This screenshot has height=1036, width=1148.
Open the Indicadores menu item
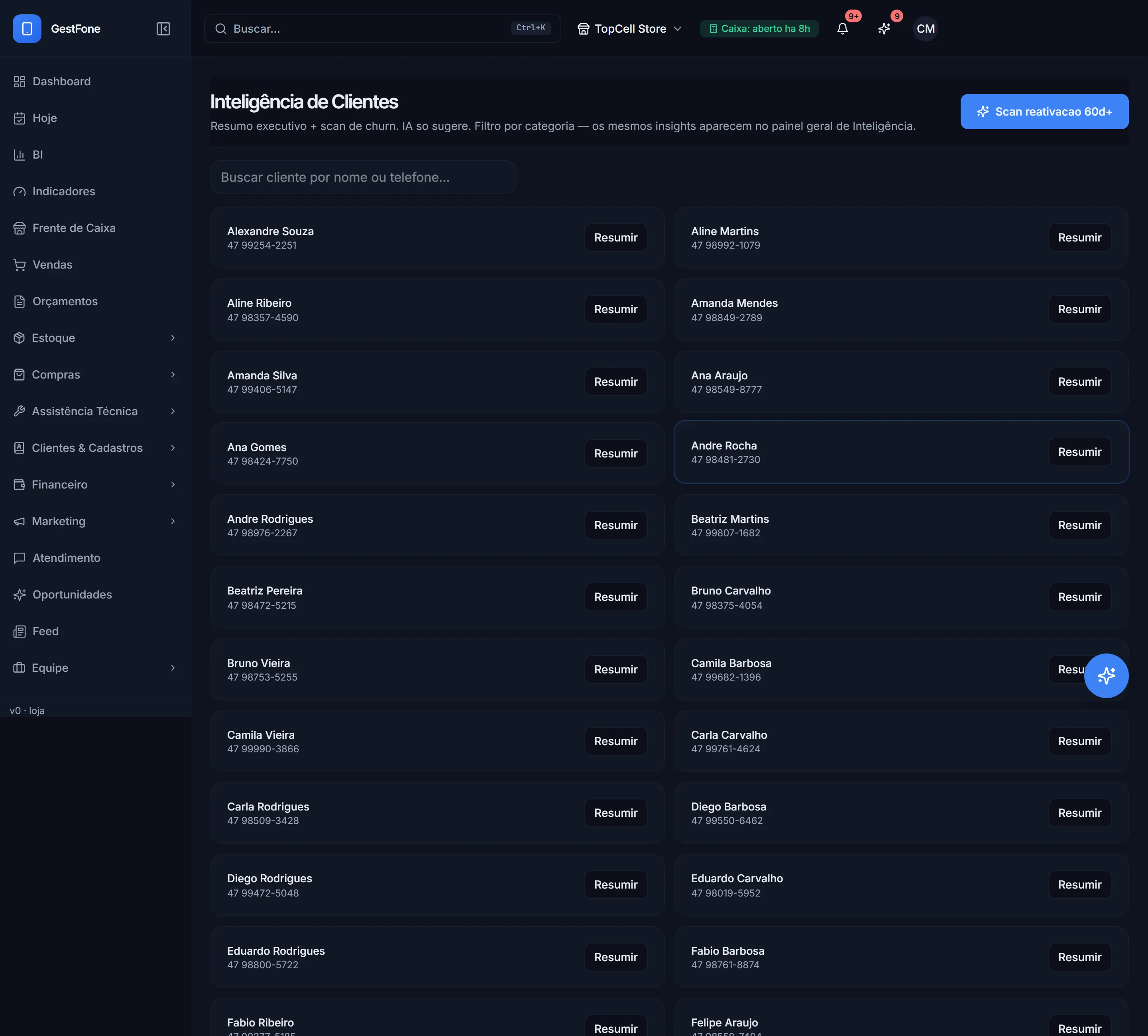(95, 191)
